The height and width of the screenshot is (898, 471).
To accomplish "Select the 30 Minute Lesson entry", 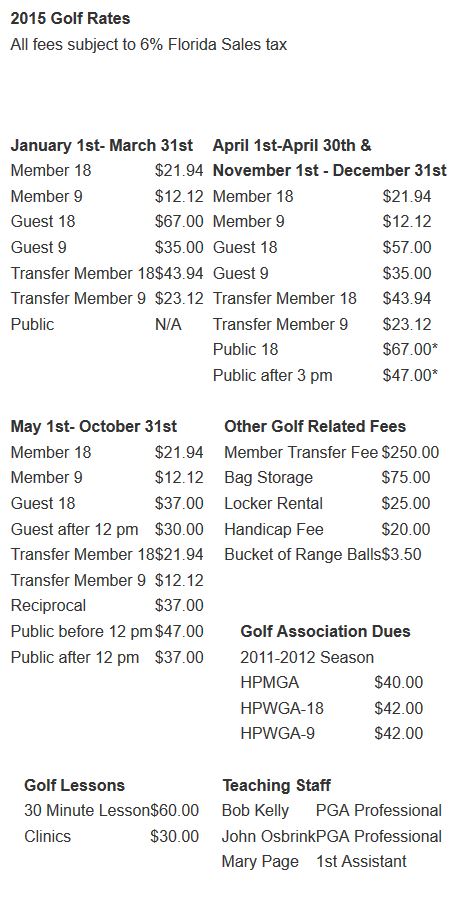I will (x=112, y=810).
